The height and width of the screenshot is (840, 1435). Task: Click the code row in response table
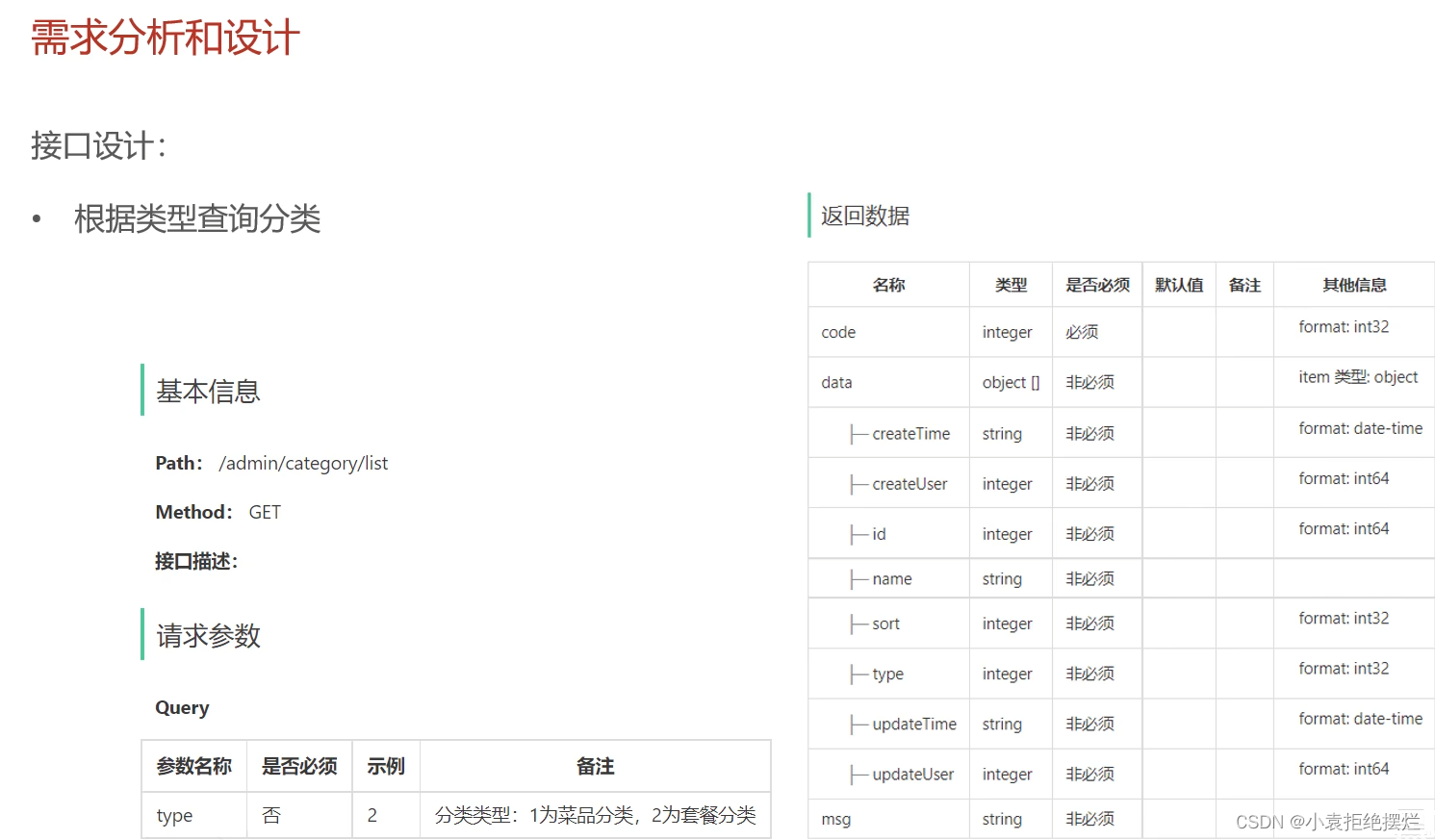(837, 331)
